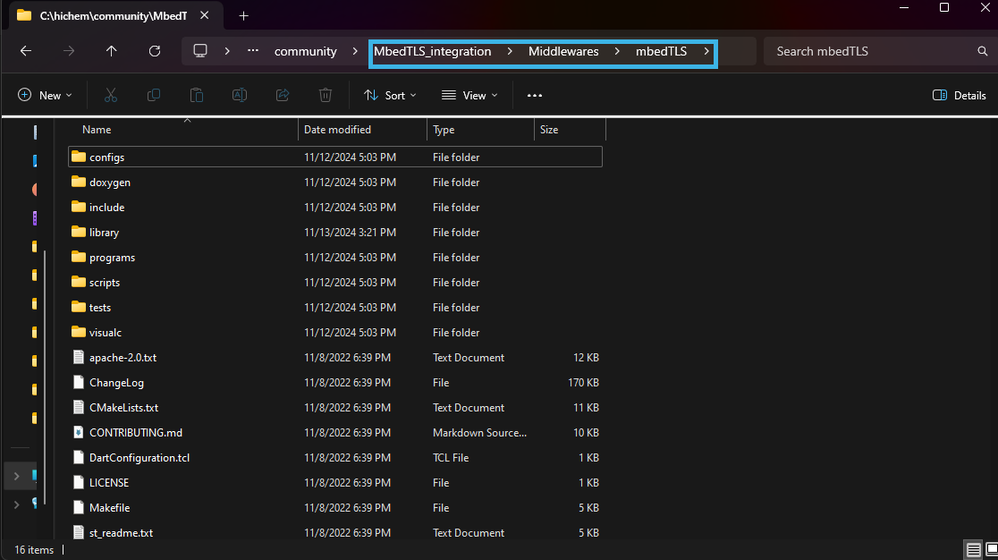Select the apache-2.0.txt file icon

[x=78, y=358]
